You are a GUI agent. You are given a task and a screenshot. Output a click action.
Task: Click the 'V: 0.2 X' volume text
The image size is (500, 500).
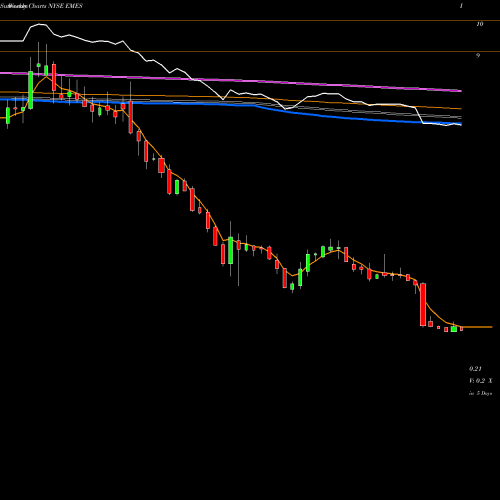[481, 381]
